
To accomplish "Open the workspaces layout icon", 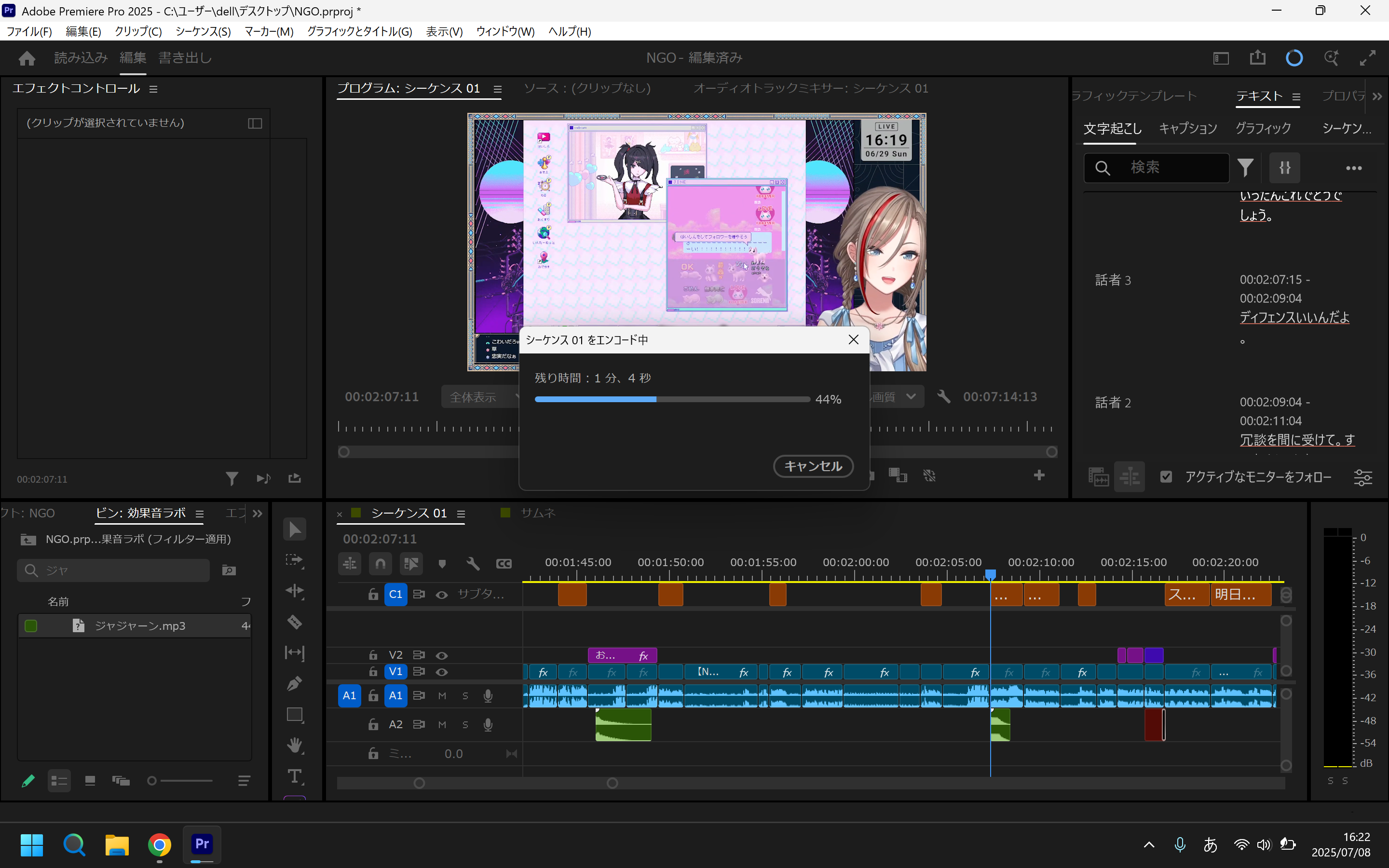I will pos(1221,58).
